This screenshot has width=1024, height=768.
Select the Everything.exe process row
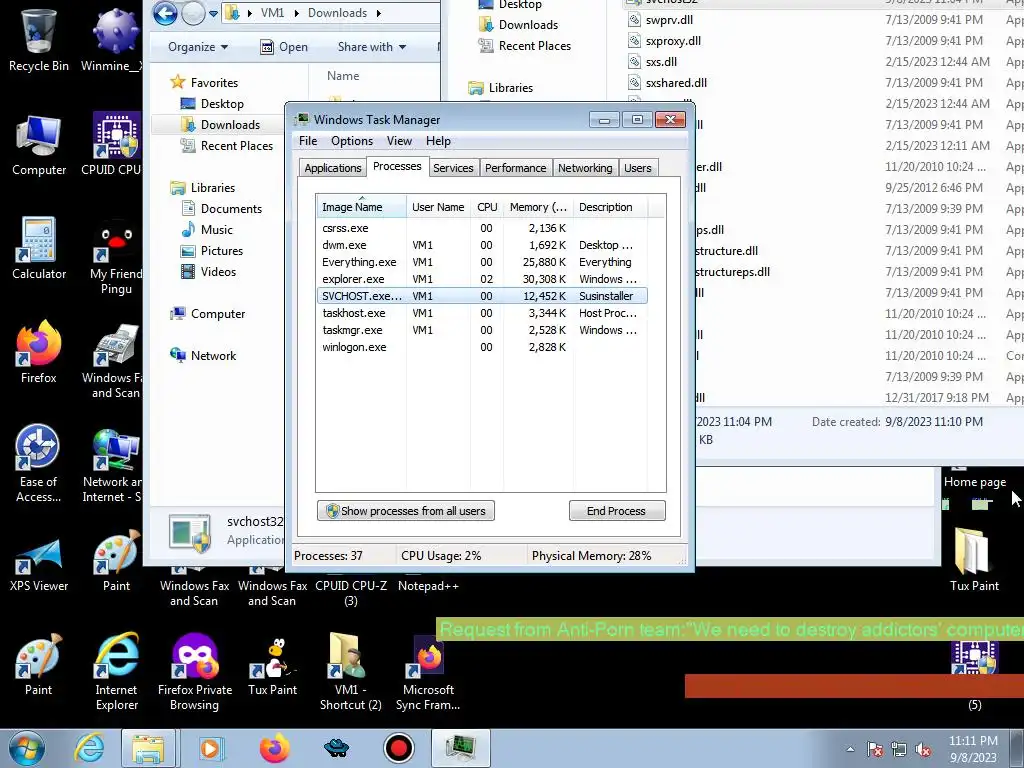482,262
